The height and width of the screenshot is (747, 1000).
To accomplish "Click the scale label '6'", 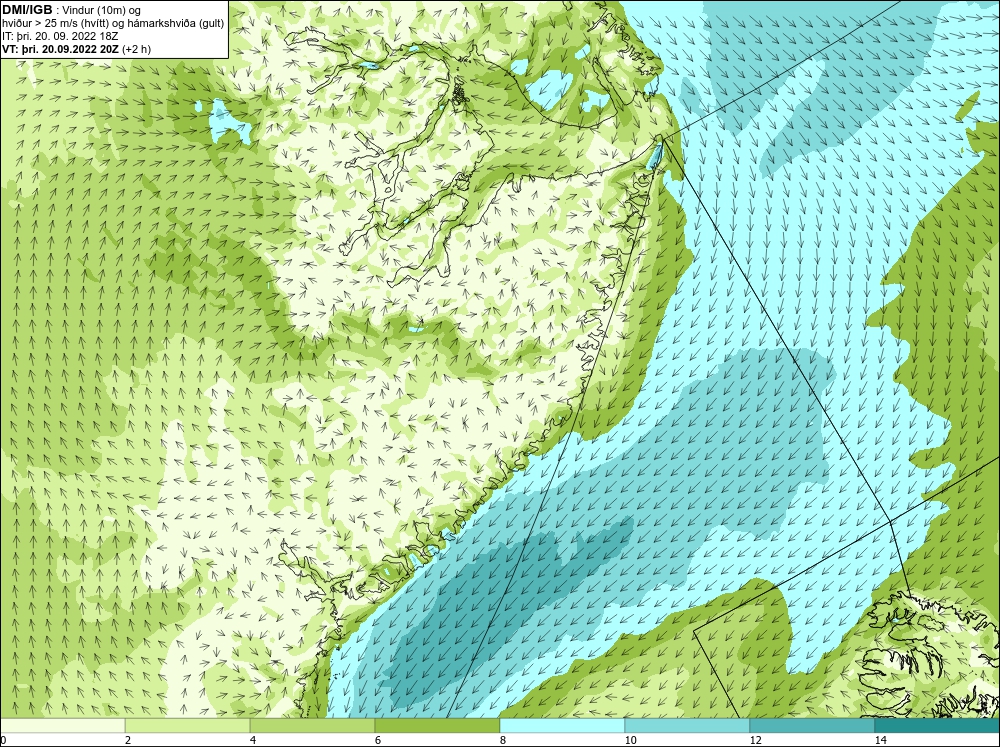I will coord(378,740).
